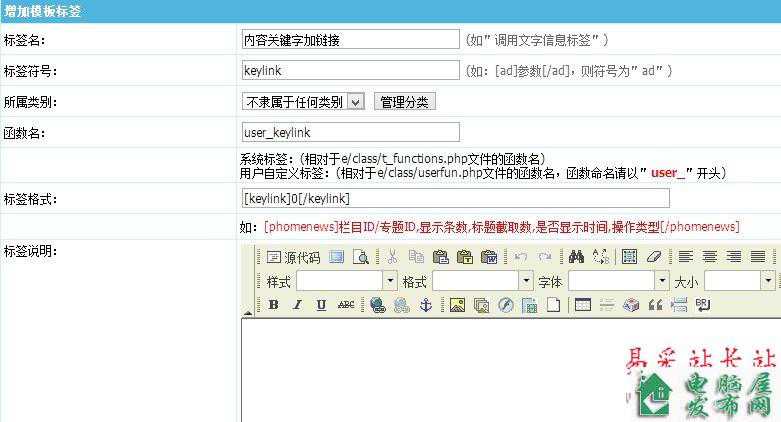The width and height of the screenshot is (781, 422).
Task: Align text left in editor
Action: coord(686,257)
